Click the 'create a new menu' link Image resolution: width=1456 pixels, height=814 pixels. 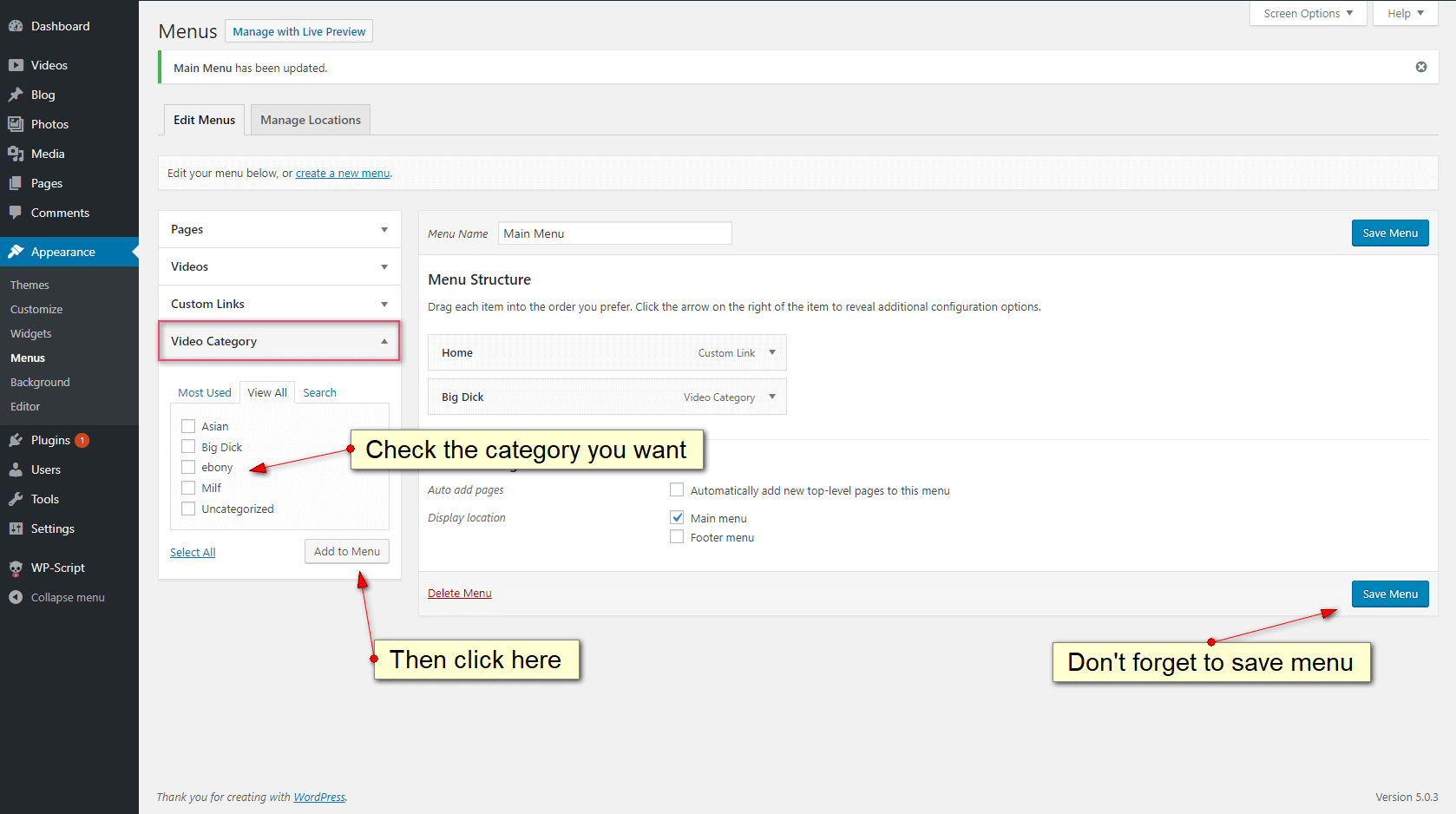(x=343, y=173)
